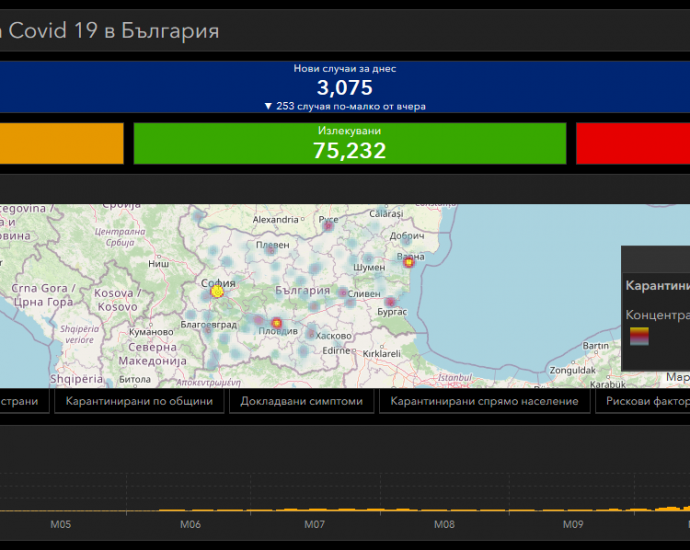Click the Ниш label on map
The width and height of the screenshot is (690, 550).
[158, 264]
